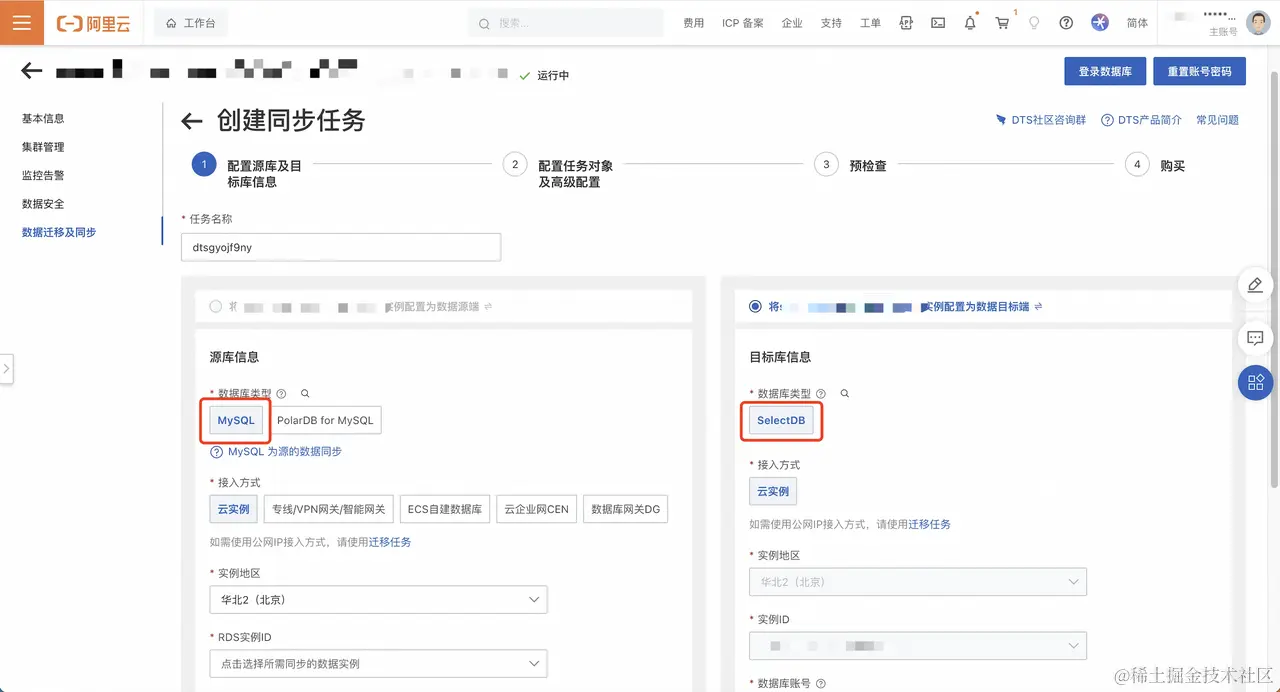Click the top search box
Screen dimensions: 1280x692
(566, 23)
